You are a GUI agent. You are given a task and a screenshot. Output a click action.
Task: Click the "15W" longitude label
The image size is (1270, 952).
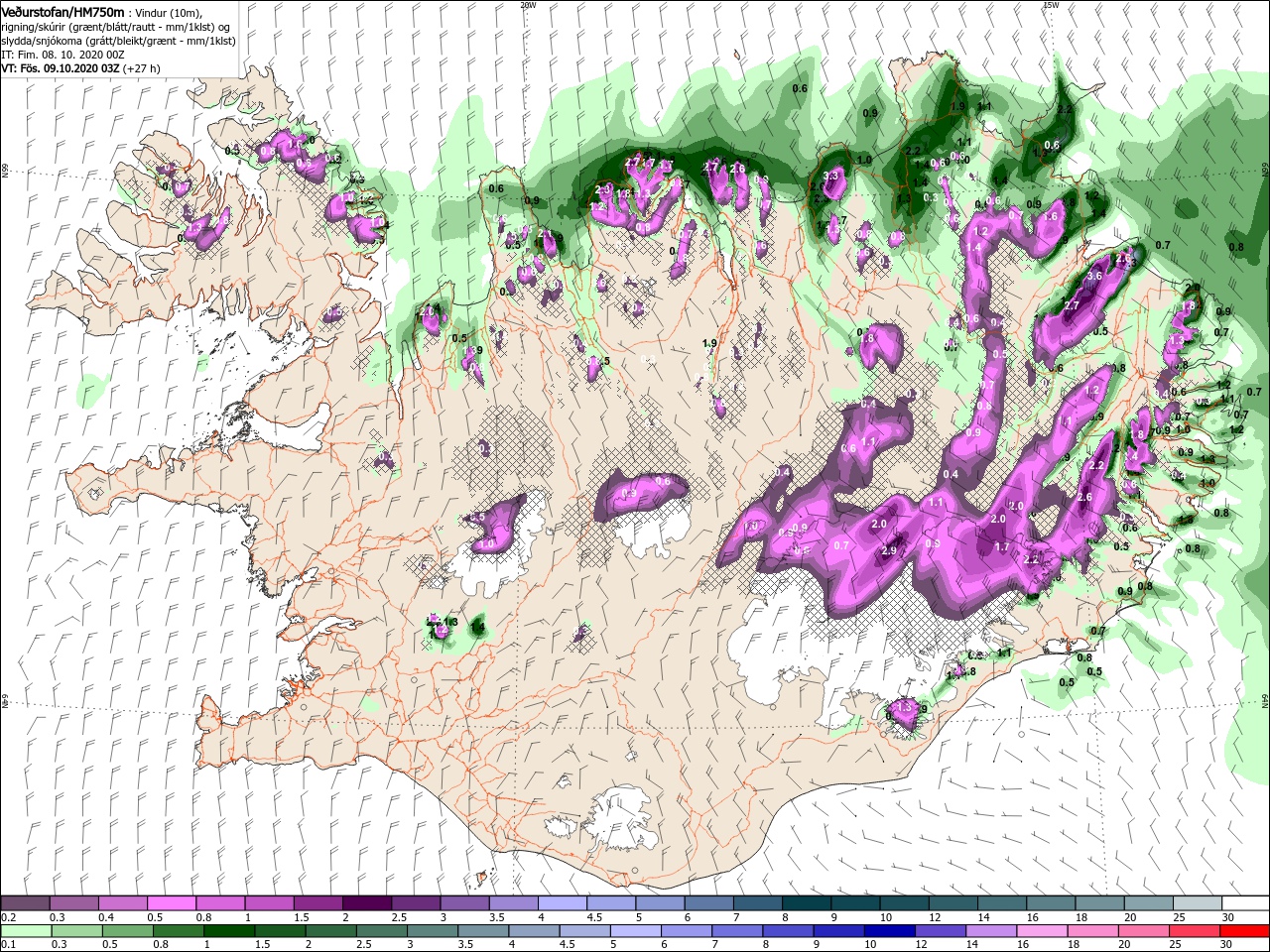click(x=1051, y=5)
